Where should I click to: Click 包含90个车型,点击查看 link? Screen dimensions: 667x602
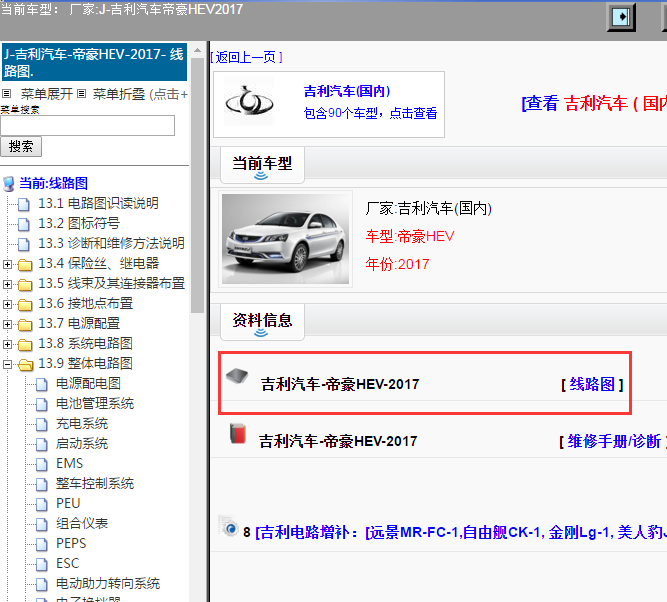point(370,113)
